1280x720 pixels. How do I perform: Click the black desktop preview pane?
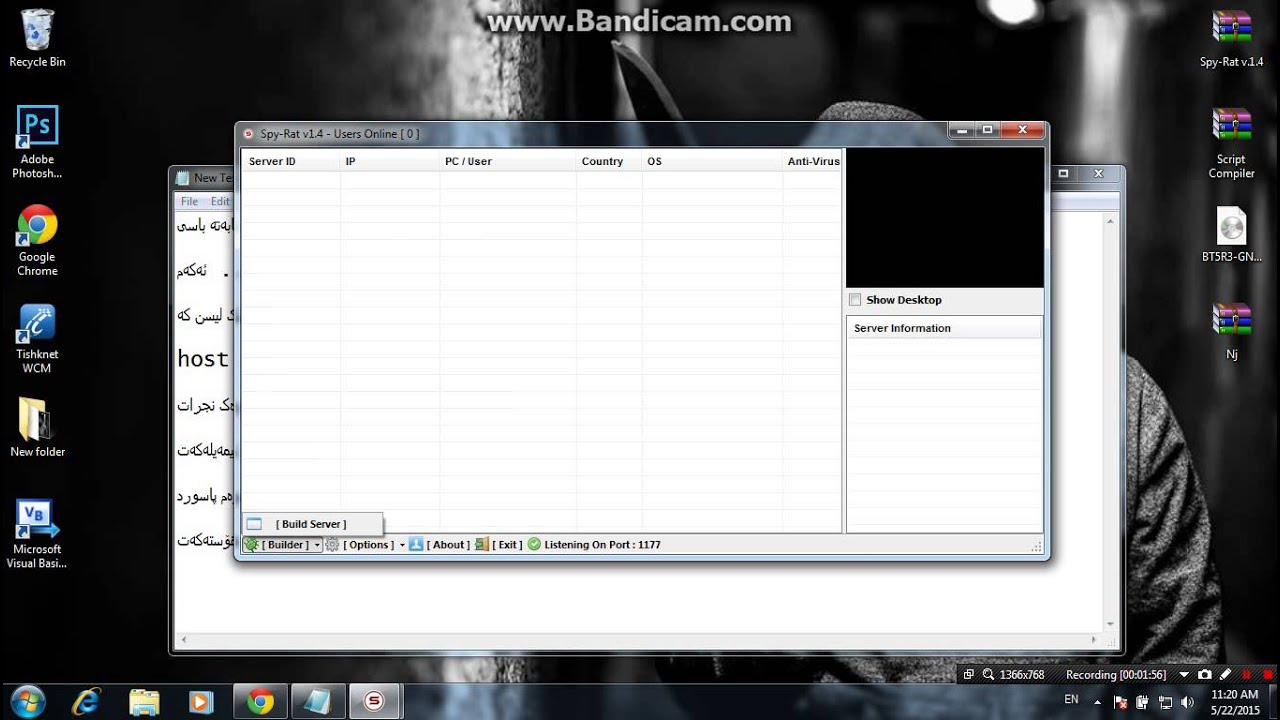click(945, 218)
